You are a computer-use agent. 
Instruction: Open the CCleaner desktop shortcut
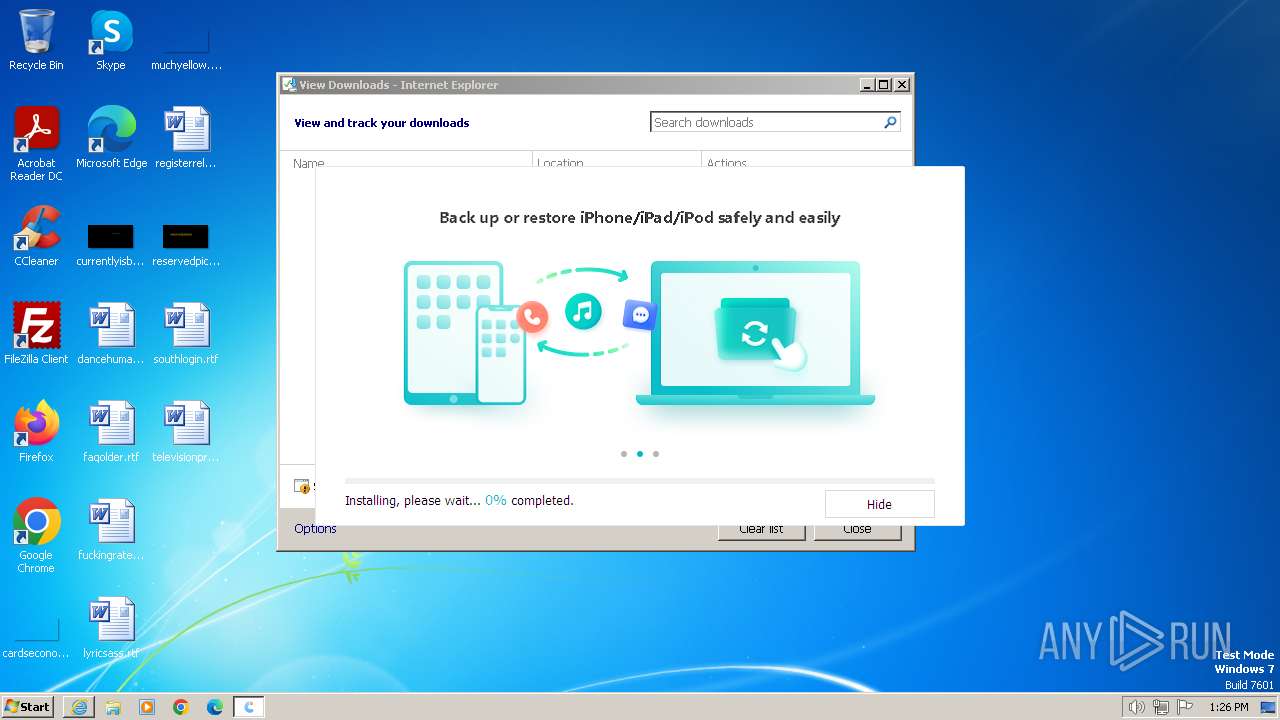coord(36,235)
